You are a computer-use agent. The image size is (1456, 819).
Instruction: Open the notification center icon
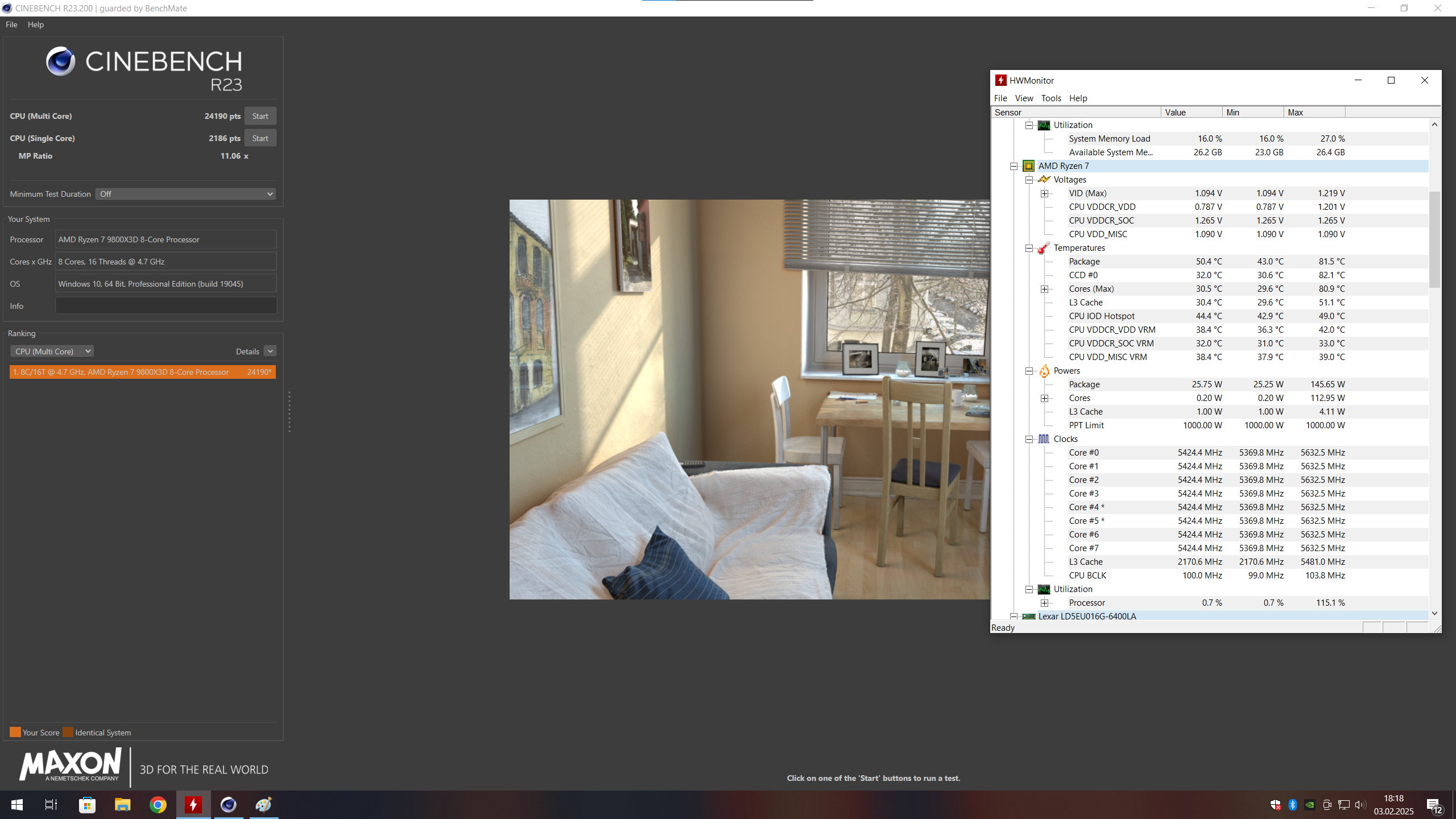pyautogui.click(x=1434, y=805)
